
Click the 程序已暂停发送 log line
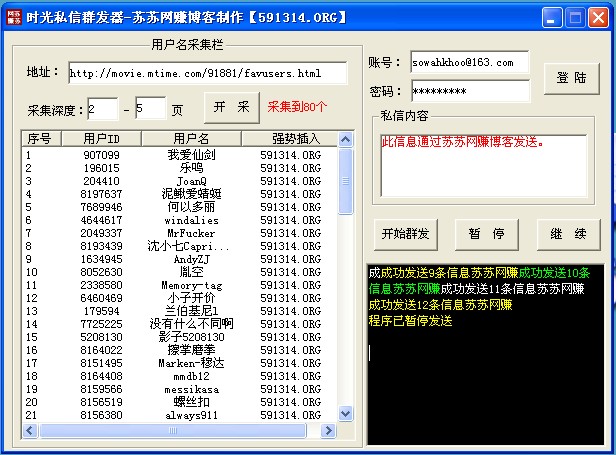point(411,321)
